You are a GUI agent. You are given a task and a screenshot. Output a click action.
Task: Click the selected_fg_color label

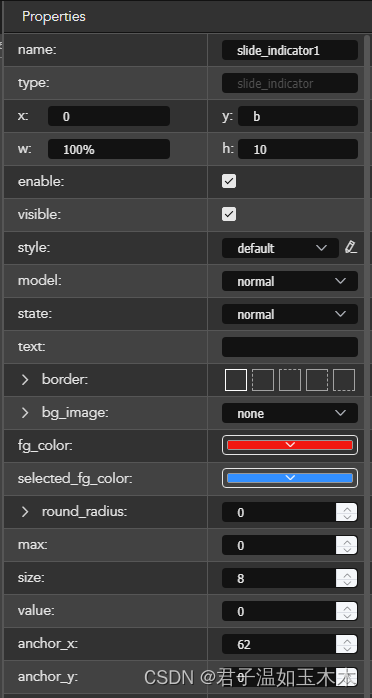click(75, 479)
